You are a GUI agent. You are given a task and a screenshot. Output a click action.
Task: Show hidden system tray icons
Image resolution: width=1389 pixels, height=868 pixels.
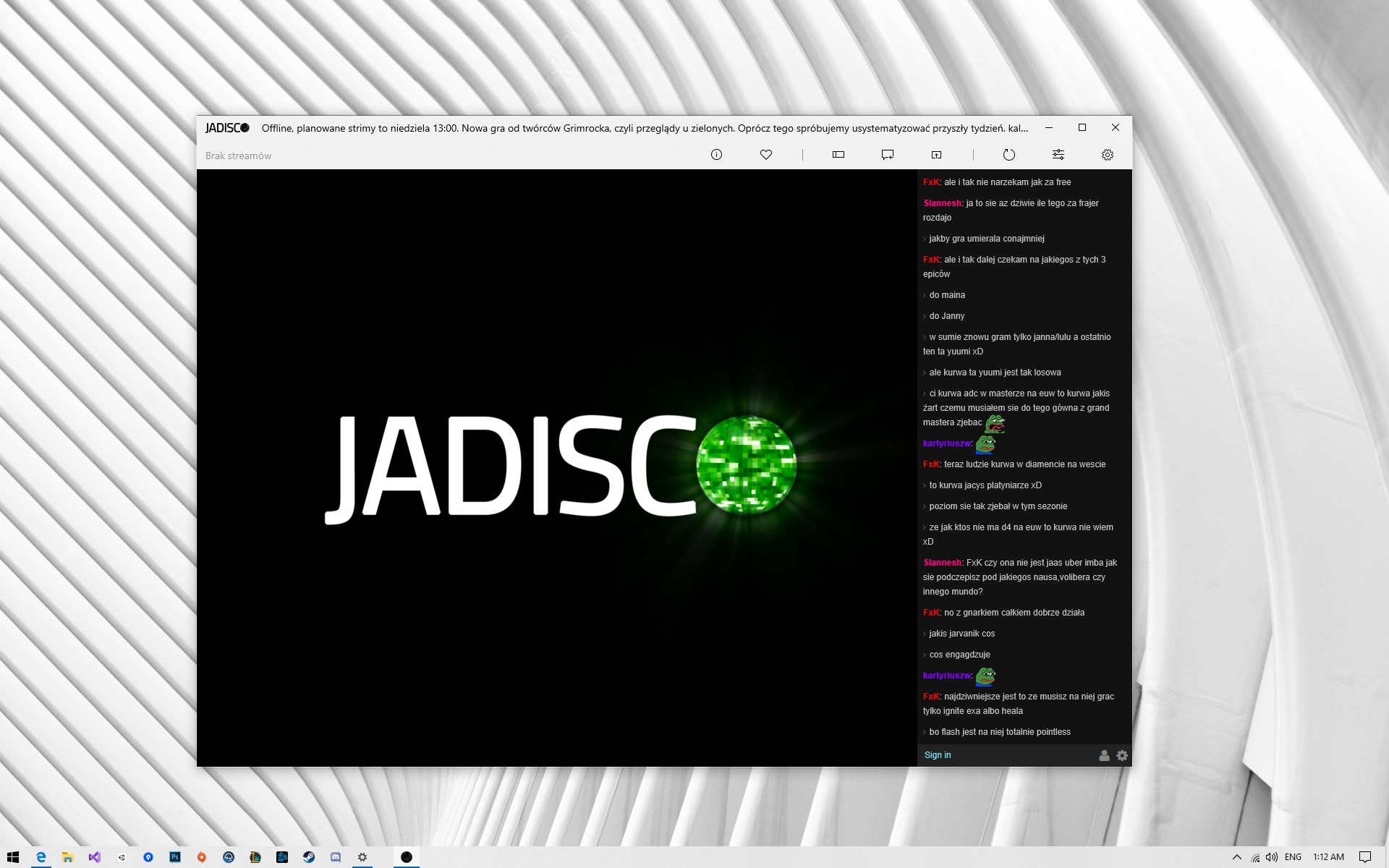(1236, 857)
